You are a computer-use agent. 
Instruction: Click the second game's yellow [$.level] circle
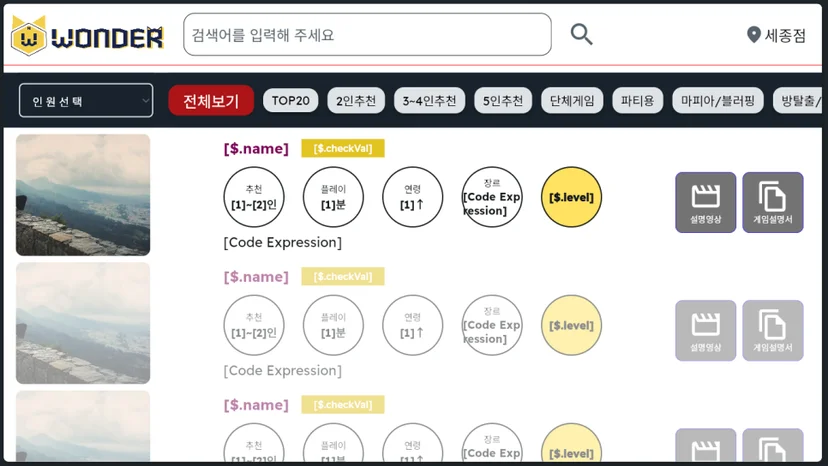click(x=571, y=325)
